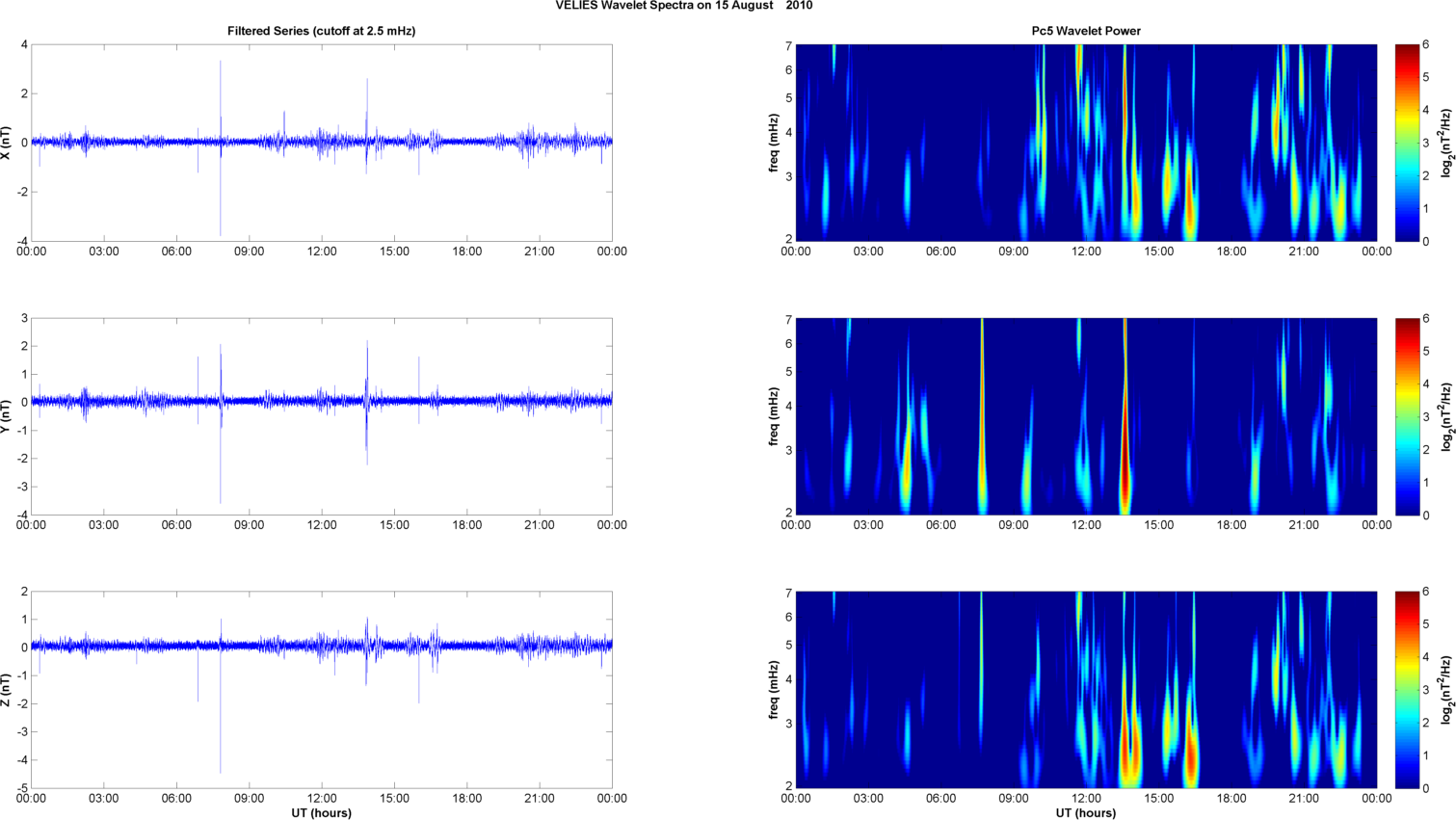Click the '2' frequency tick on the bottom wavelet plot

coord(788,786)
